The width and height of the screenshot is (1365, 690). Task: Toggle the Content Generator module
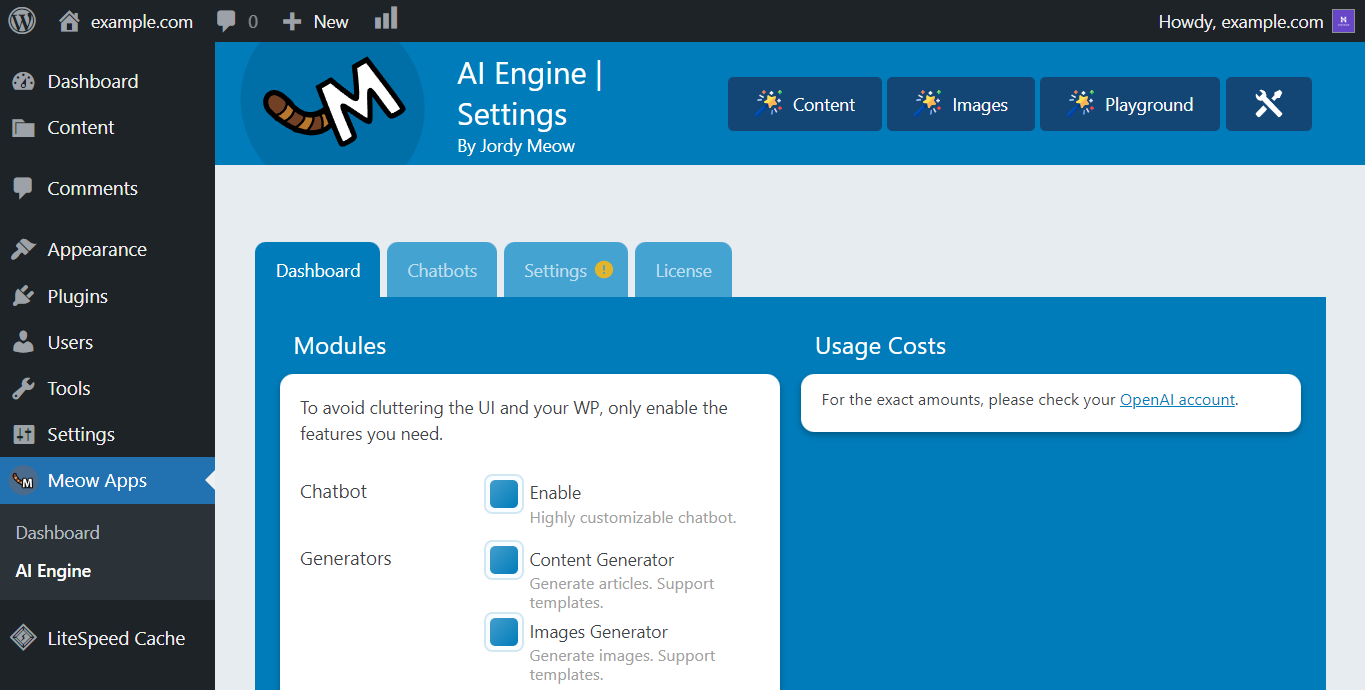503,560
